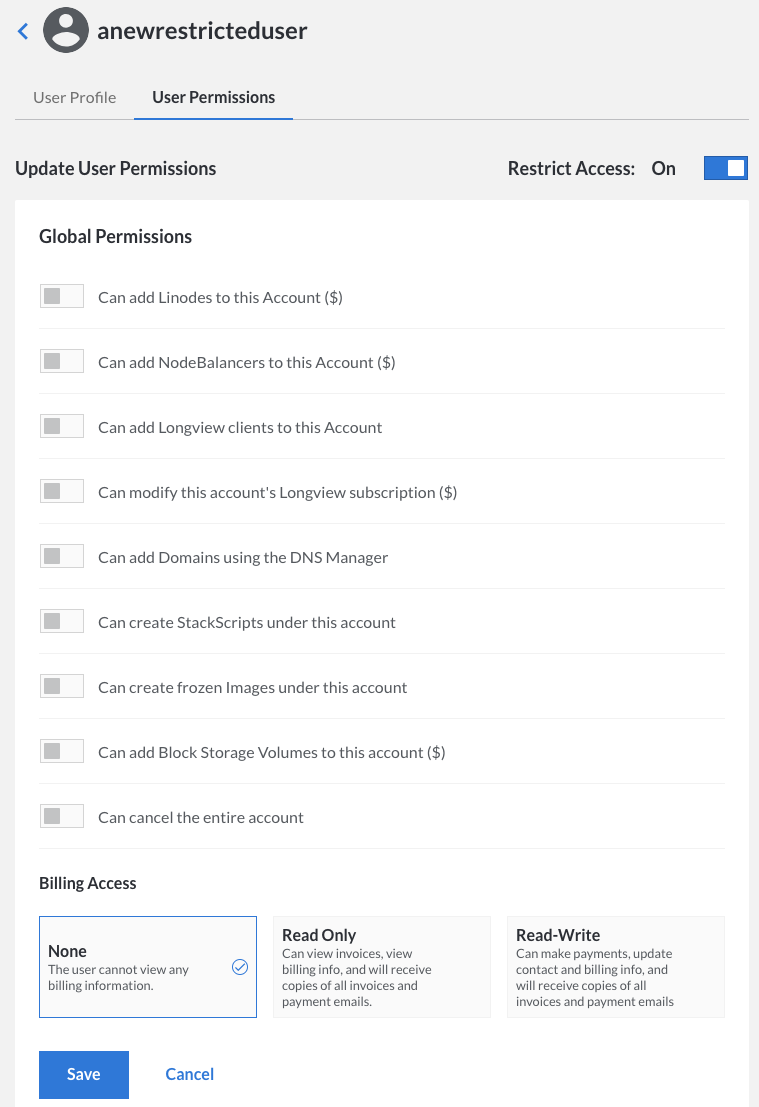Click the Cancel link
The height and width of the screenshot is (1107, 759).
(190, 1074)
